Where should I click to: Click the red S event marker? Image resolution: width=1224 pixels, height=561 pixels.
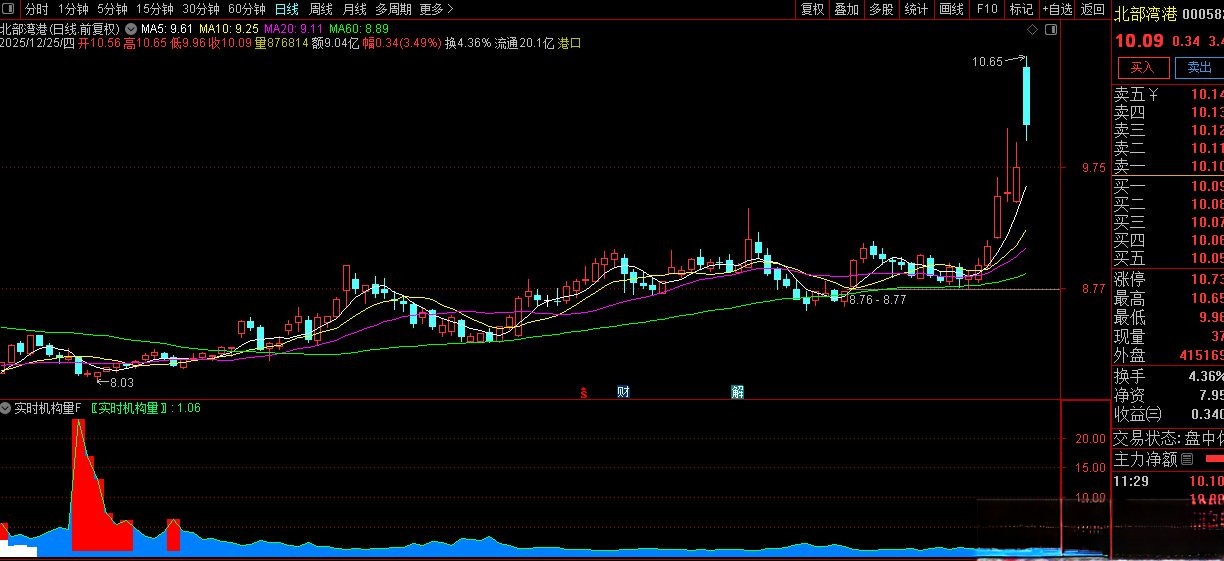[583, 391]
